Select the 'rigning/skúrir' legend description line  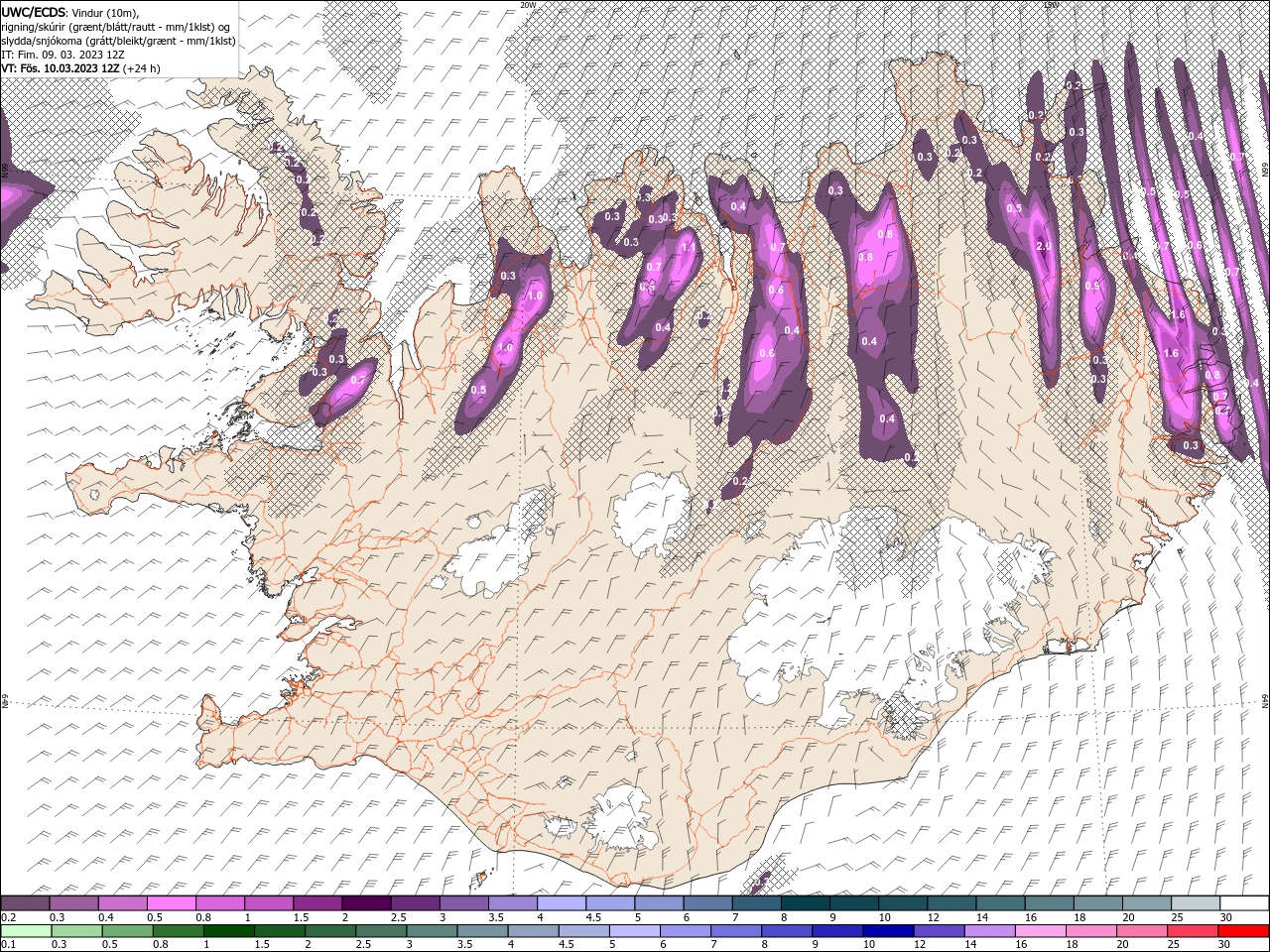pos(117,27)
